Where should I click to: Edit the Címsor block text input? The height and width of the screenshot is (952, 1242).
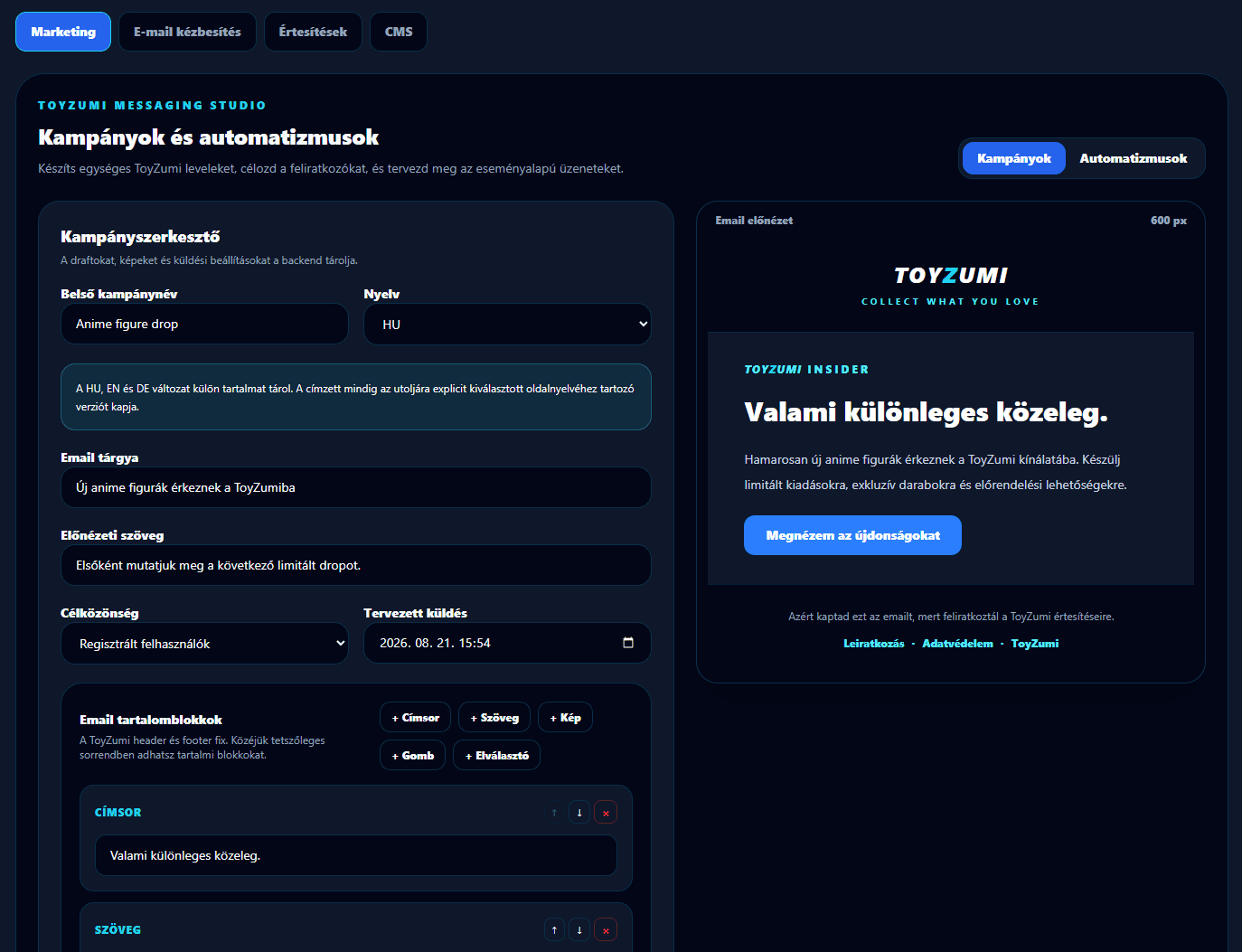pyautogui.click(x=356, y=855)
